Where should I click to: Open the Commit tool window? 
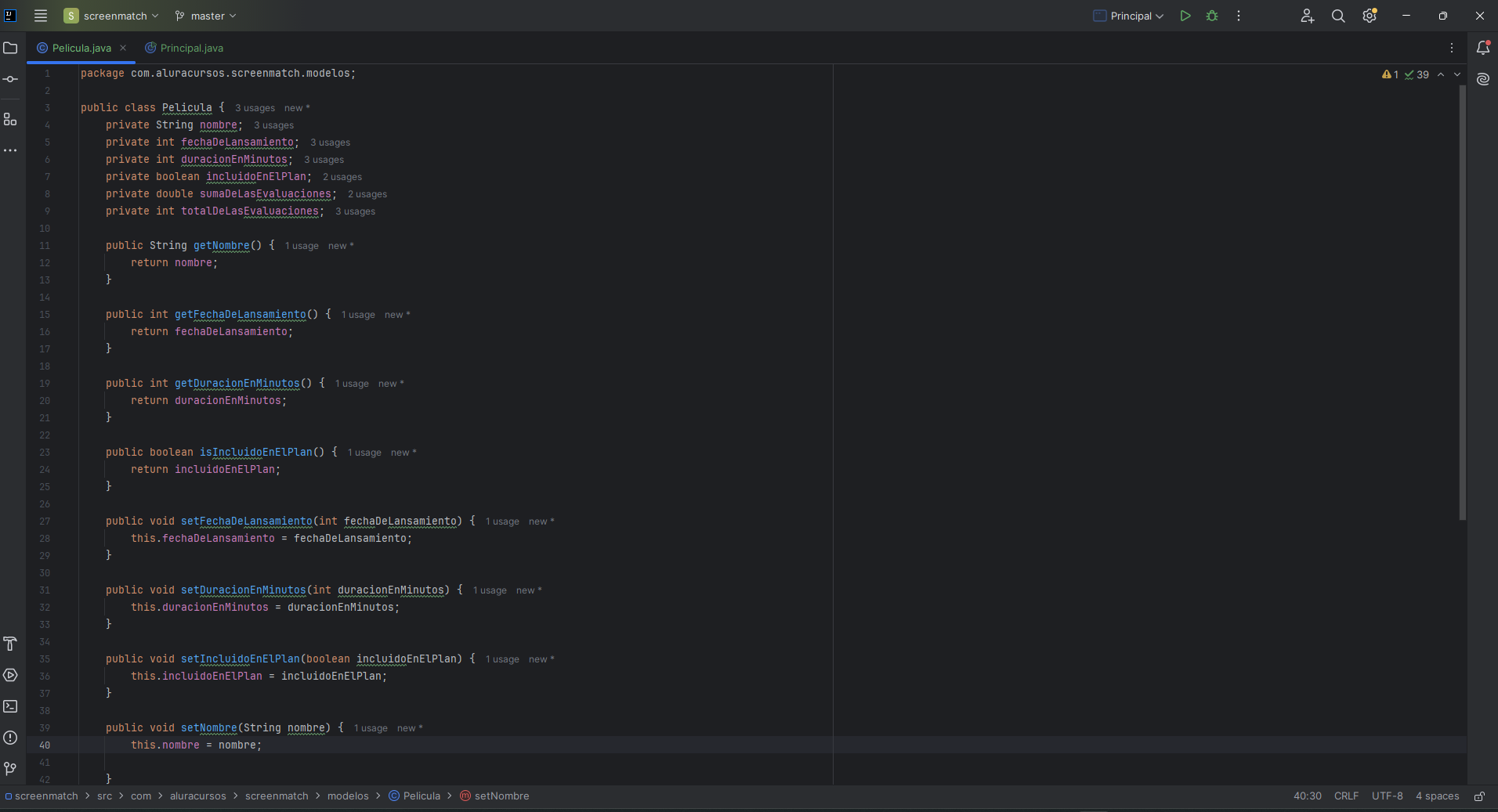click(10, 79)
